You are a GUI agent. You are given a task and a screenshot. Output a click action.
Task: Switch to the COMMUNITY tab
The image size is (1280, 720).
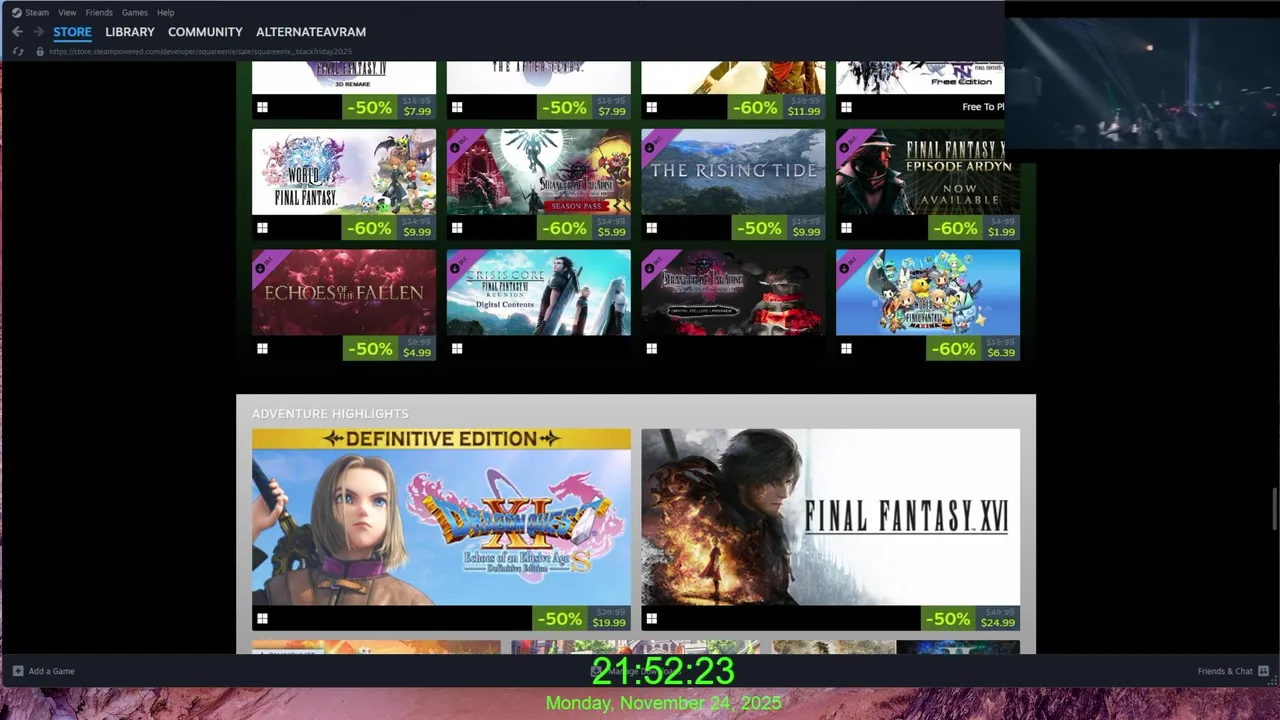coord(205,32)
